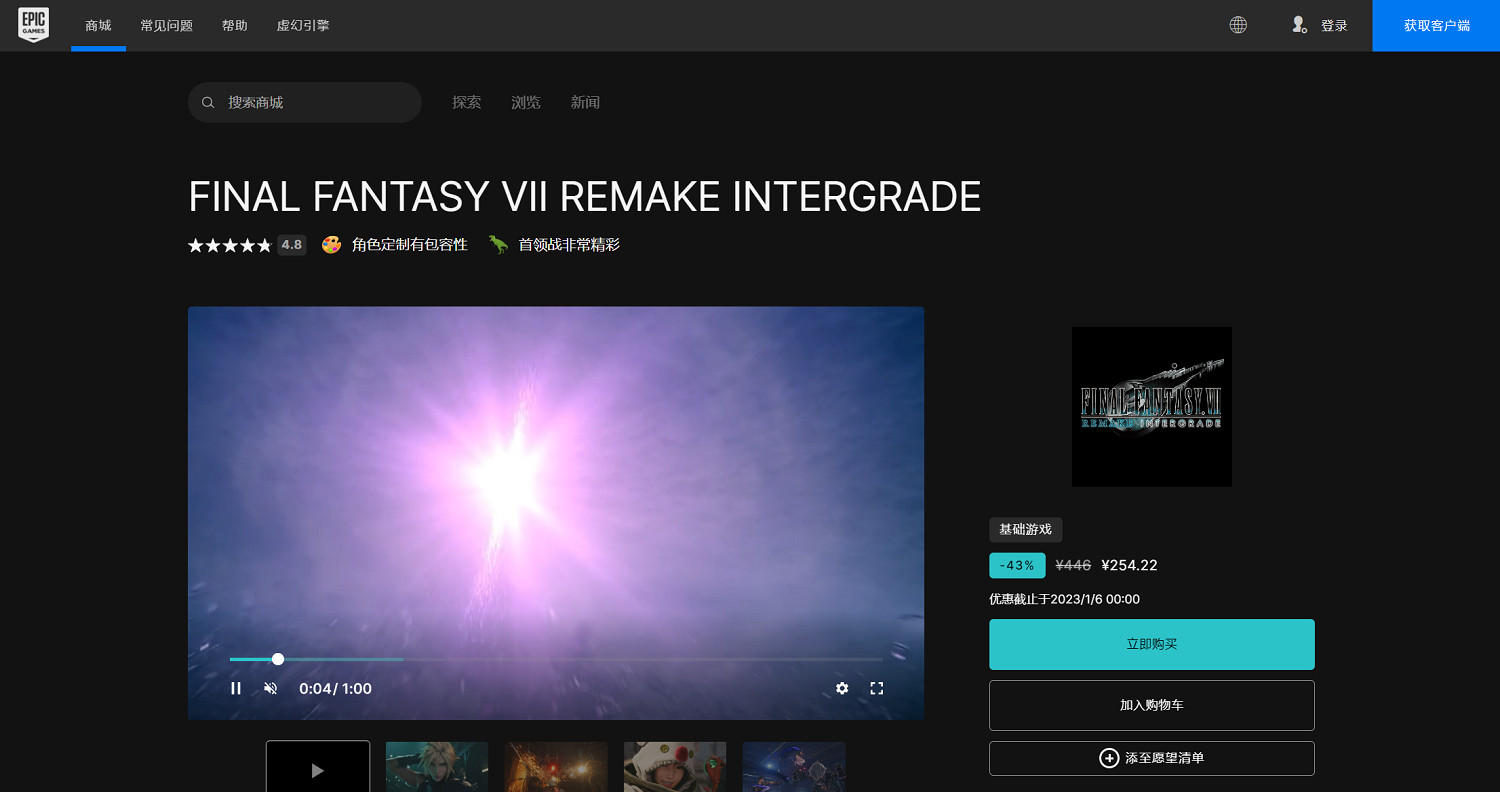Open the 虚幻引擎 menu item
Screen dimensions: 1500x792
tap(303, 25)
